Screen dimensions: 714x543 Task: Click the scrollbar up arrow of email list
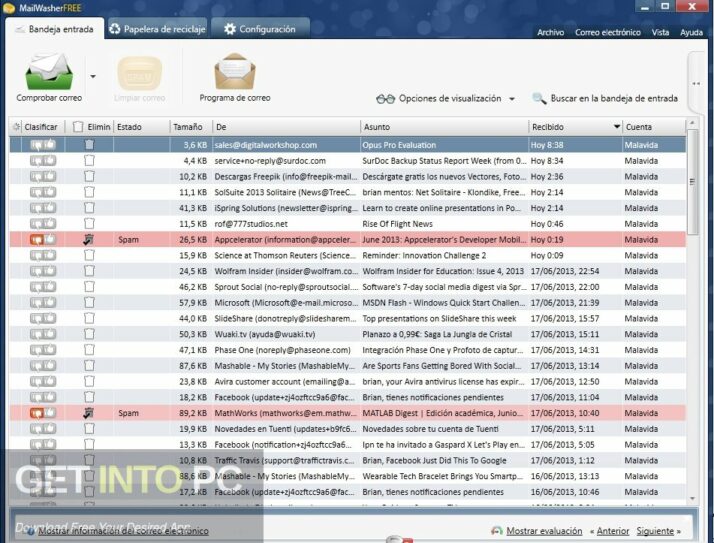click(692, 123)
